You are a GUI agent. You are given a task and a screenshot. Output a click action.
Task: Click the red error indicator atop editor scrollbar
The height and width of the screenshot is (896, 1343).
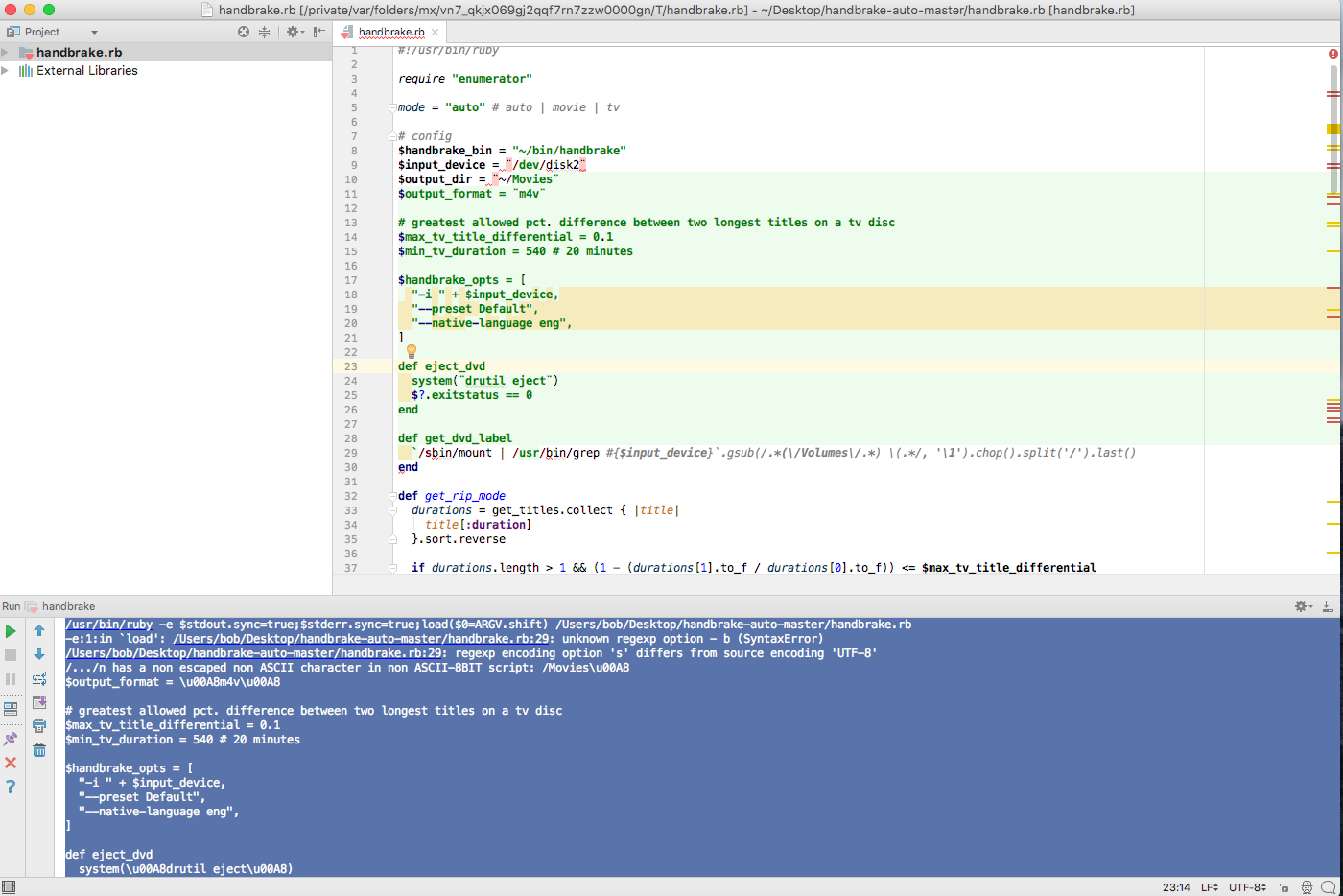point(1333,54)
